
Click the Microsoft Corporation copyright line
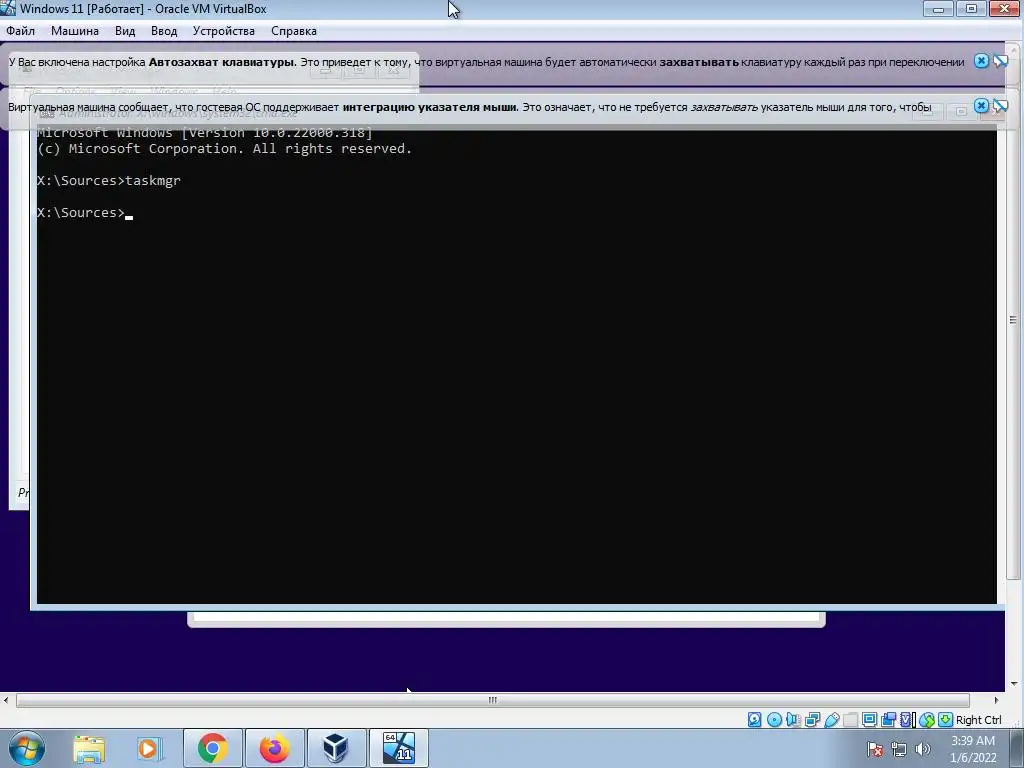[x=224, y=149]
